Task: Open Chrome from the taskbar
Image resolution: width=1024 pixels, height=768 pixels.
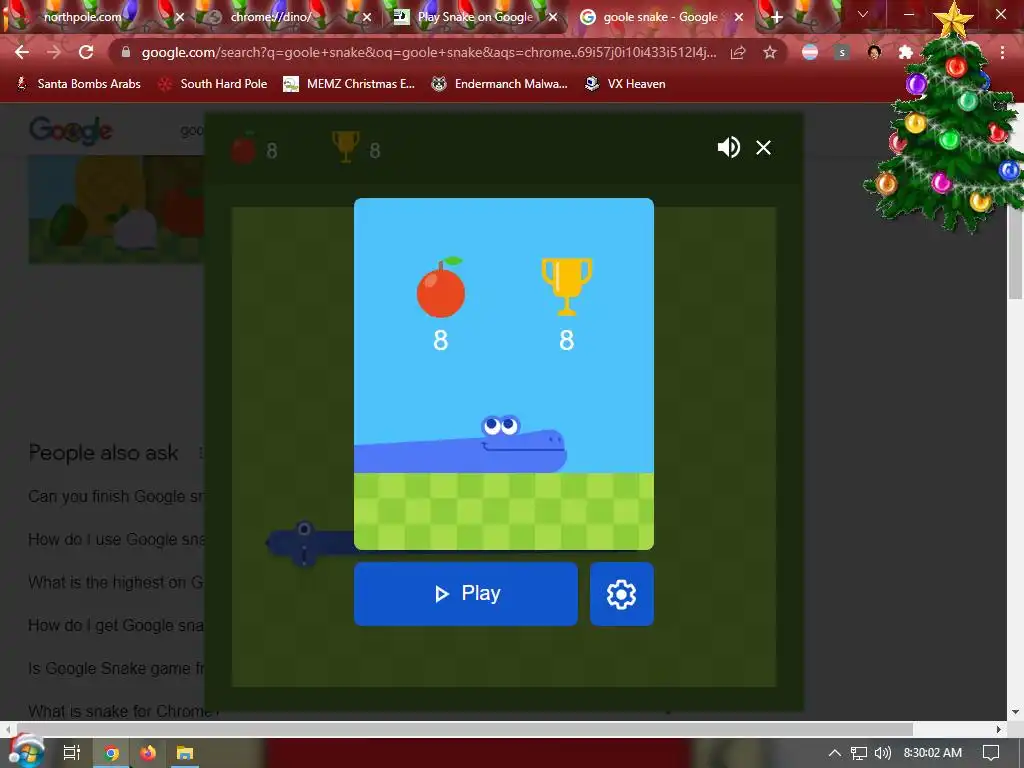Action: 112,753
